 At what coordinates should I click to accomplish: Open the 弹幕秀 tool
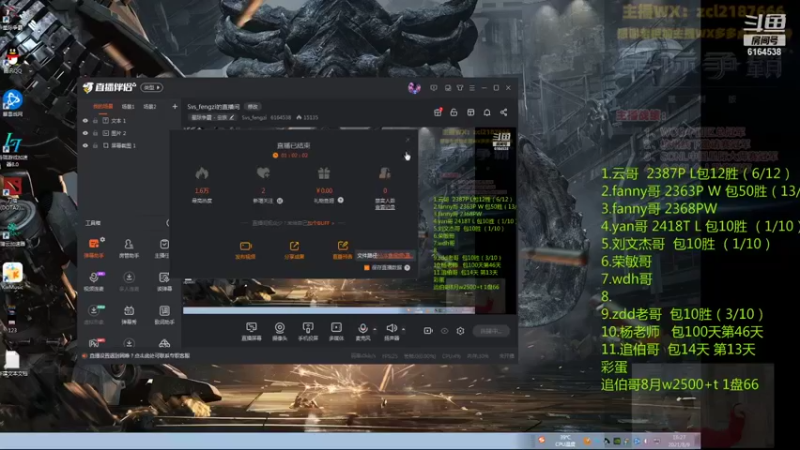[x=129, y=315]
